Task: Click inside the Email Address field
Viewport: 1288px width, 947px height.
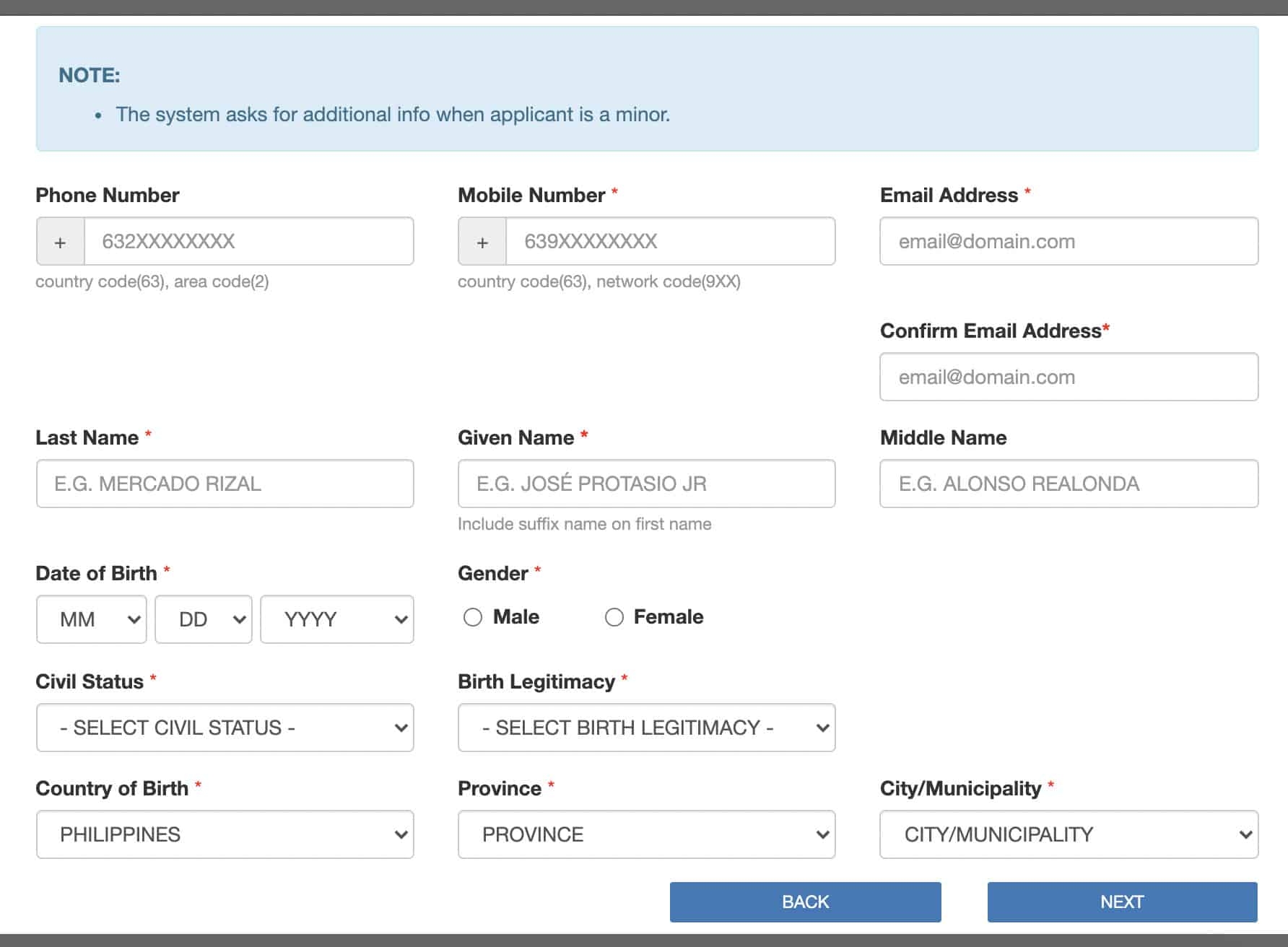Action: [1067, 242]
